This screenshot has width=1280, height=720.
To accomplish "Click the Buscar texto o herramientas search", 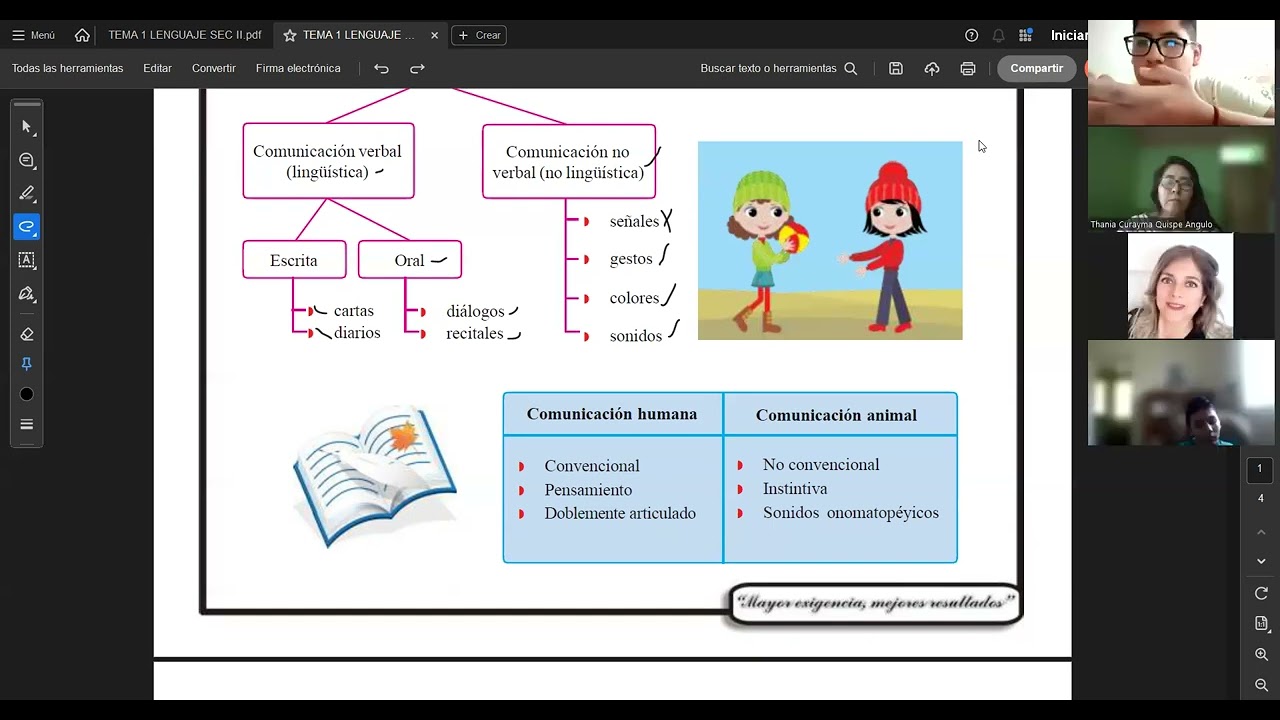I will coord(779,68).
